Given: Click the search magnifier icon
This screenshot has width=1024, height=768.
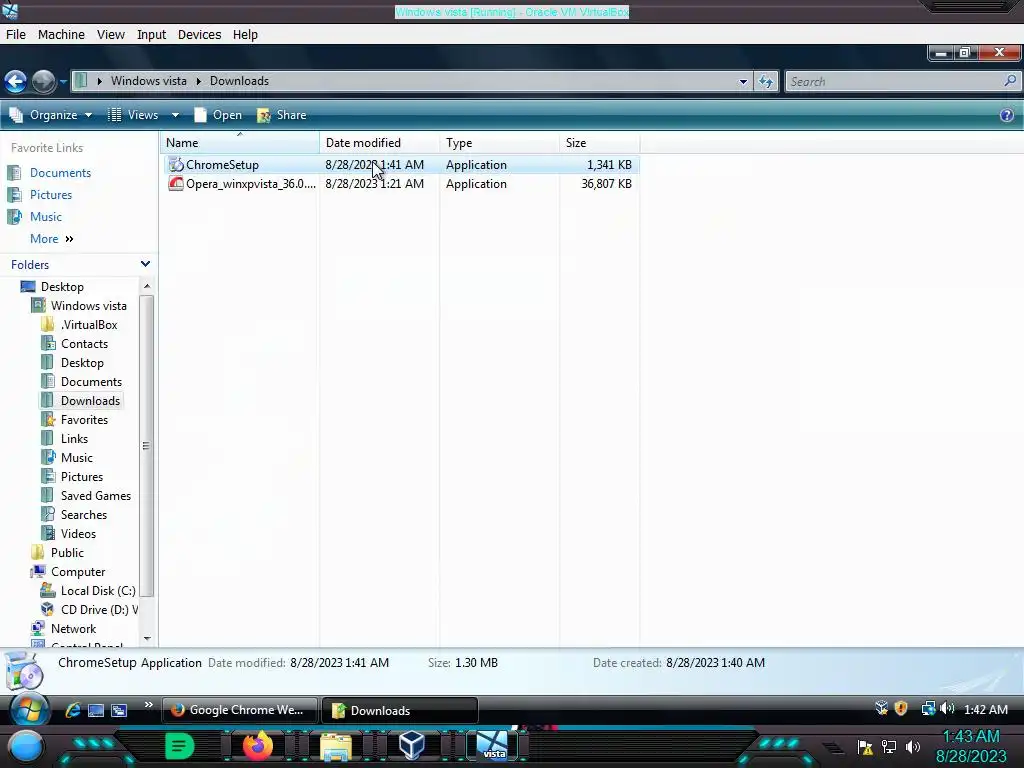Looking at the screenshot, I should tap(1010, 81).
